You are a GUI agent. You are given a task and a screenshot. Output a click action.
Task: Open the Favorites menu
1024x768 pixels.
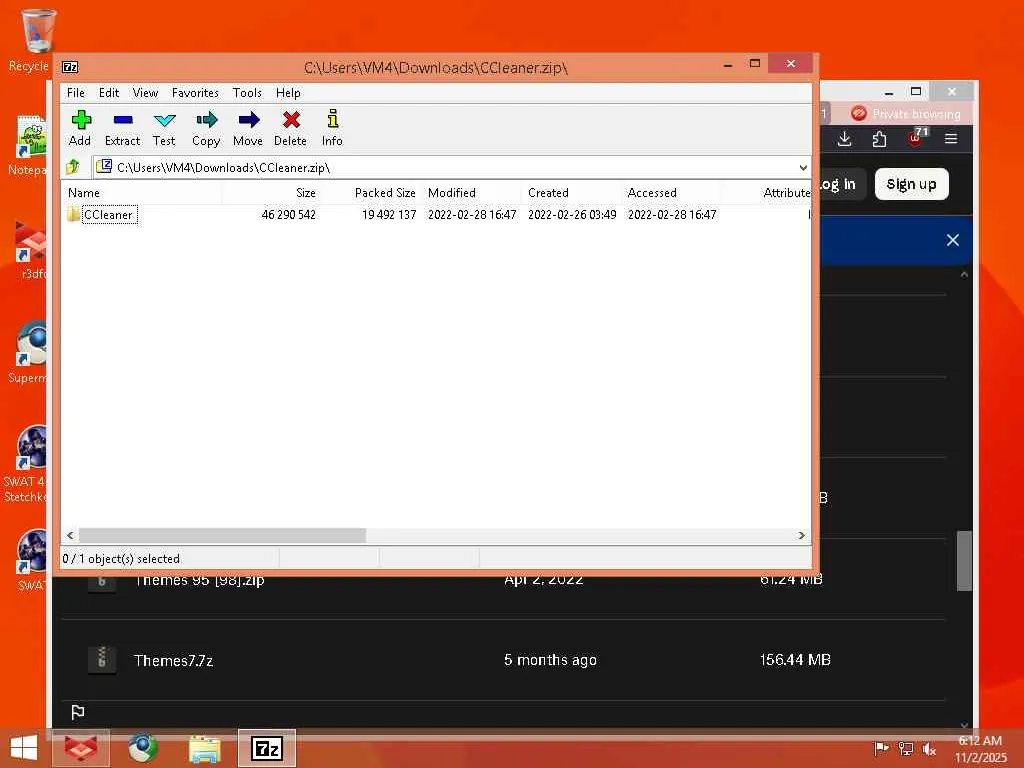pos(195,93)
